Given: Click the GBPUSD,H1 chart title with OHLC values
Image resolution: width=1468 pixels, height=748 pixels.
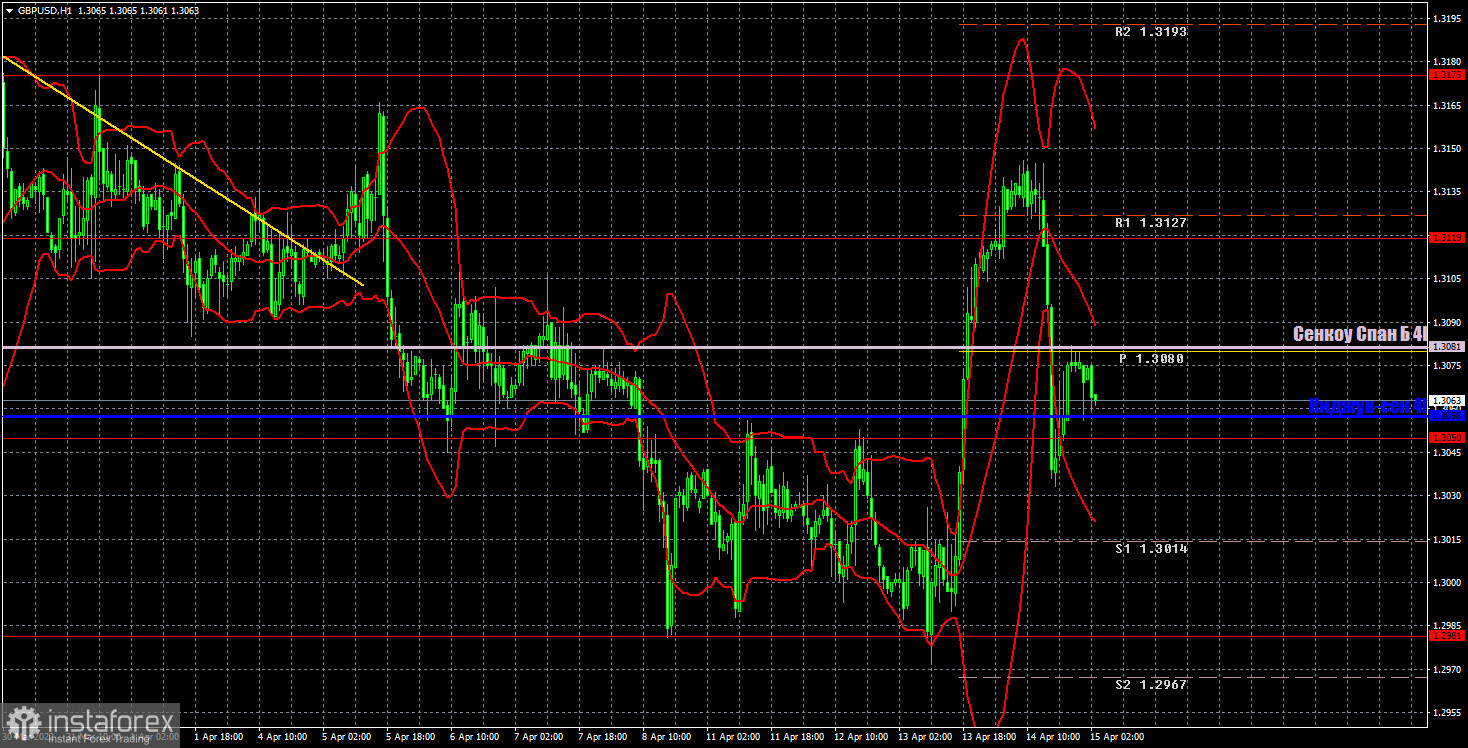Looking at the screenshot, I should point(106,9).
